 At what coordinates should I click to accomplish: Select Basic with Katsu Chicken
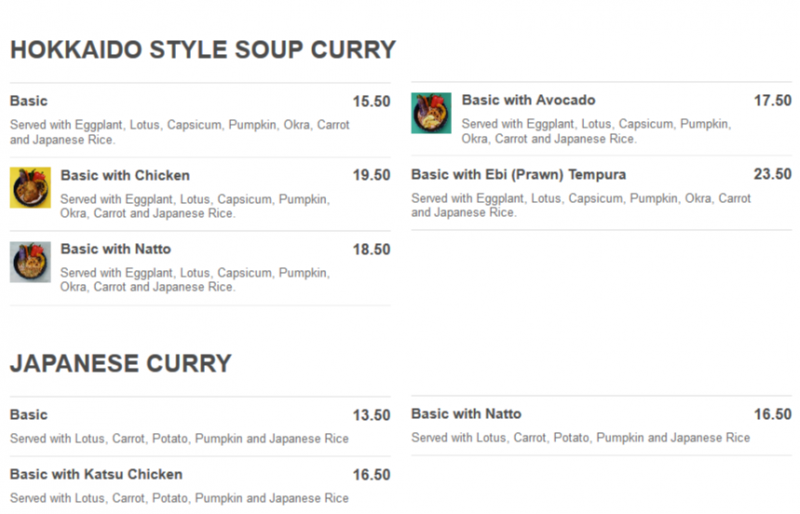[x=96, y=474]
